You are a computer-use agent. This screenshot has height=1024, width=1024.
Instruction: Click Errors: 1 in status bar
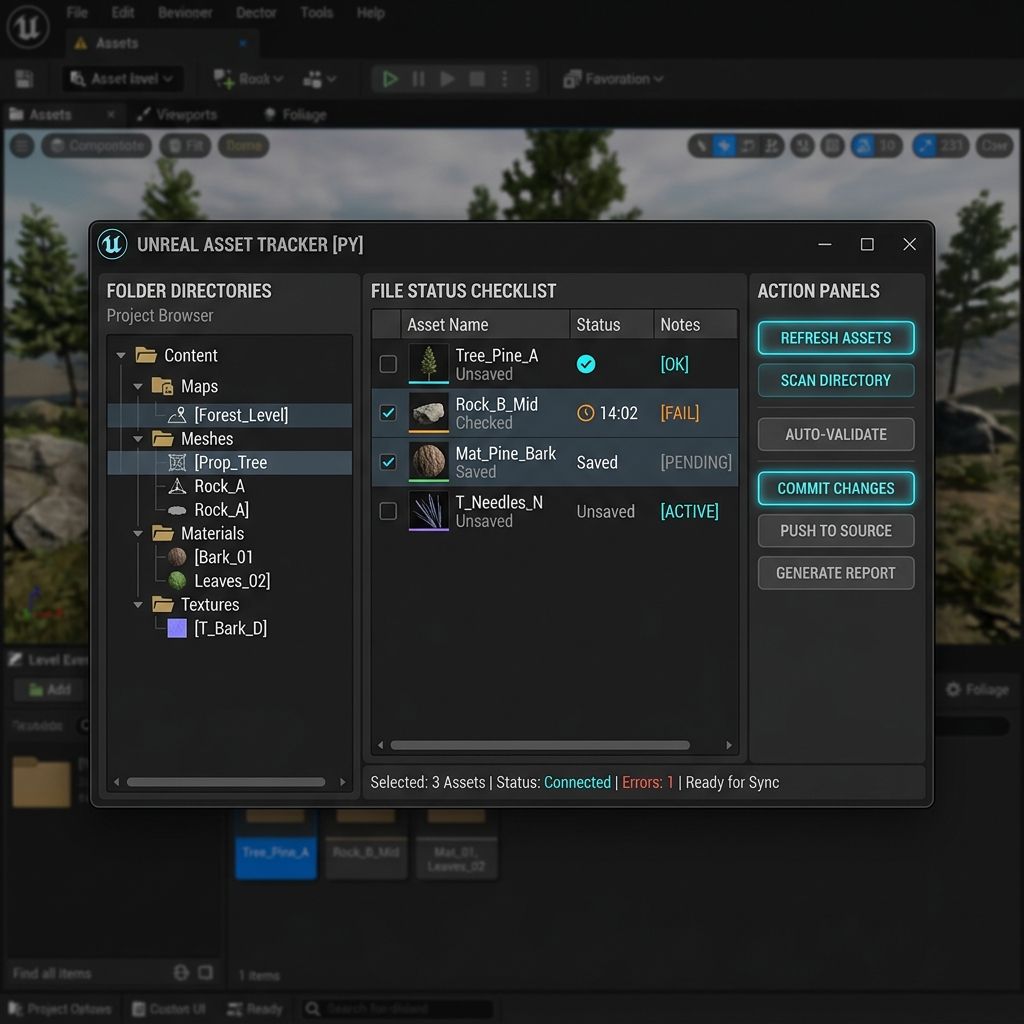point(647,782)
